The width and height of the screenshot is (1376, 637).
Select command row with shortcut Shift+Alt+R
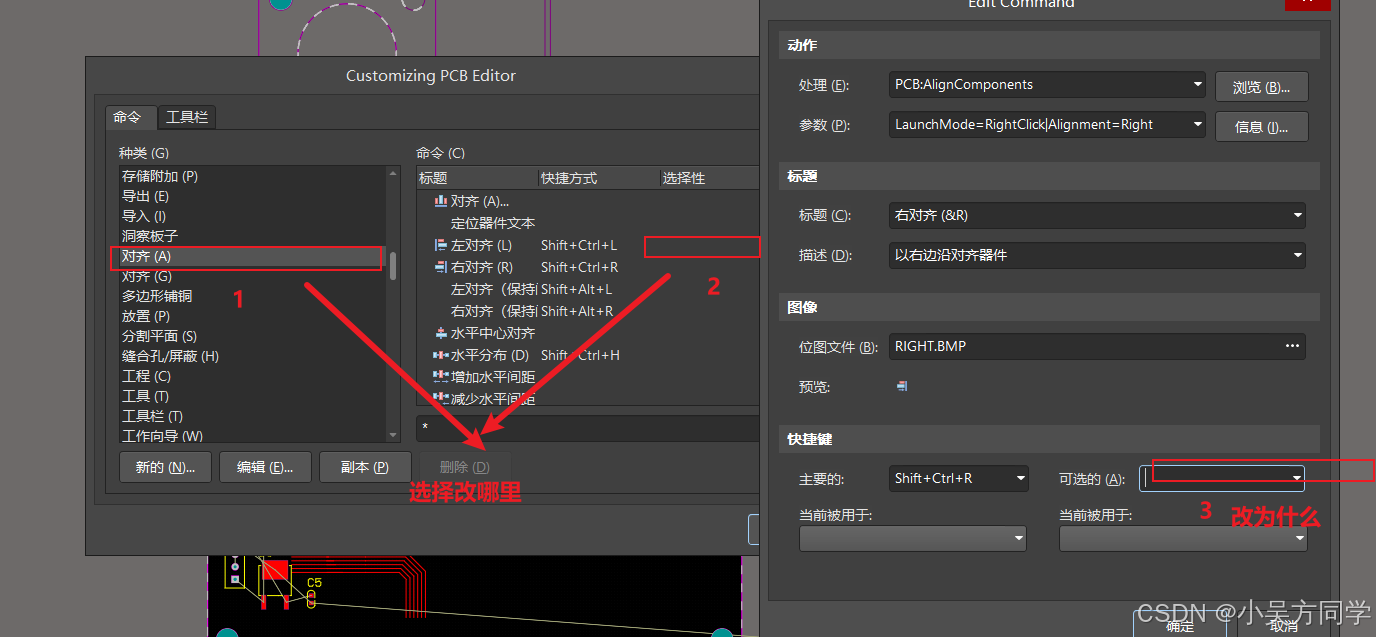point(588,311)
